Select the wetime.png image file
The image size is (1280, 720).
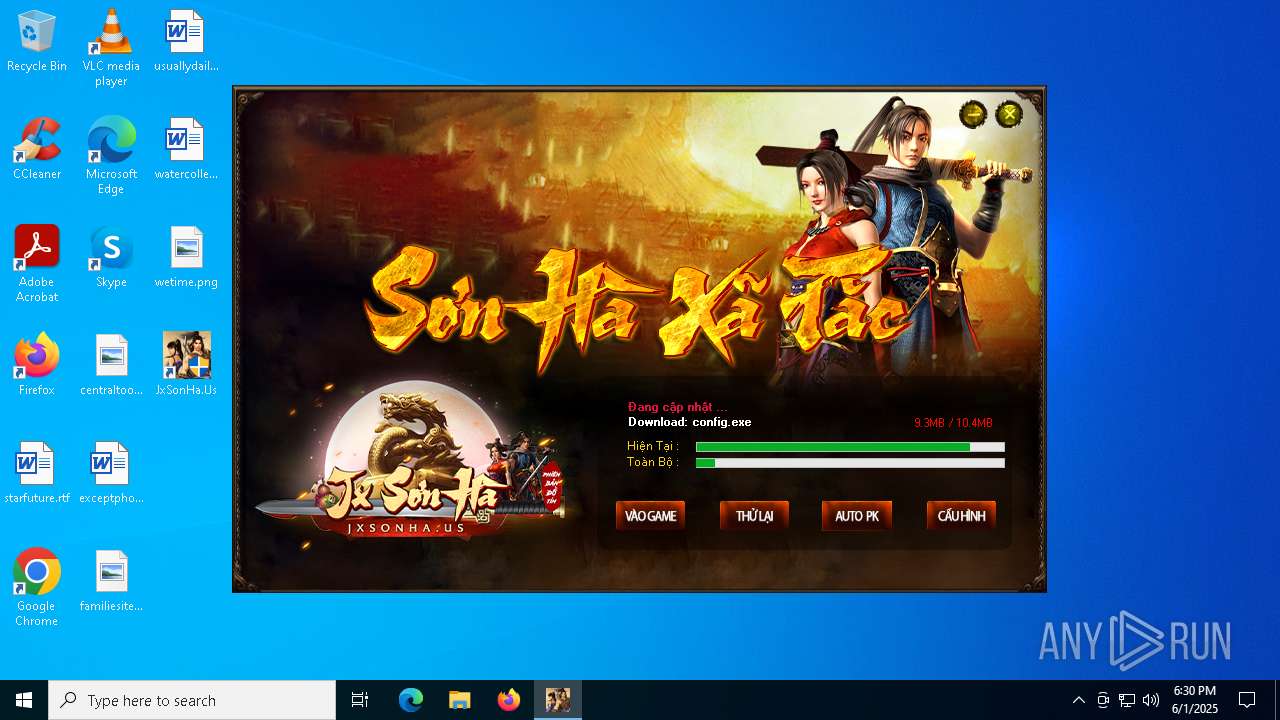coord(186,258)
